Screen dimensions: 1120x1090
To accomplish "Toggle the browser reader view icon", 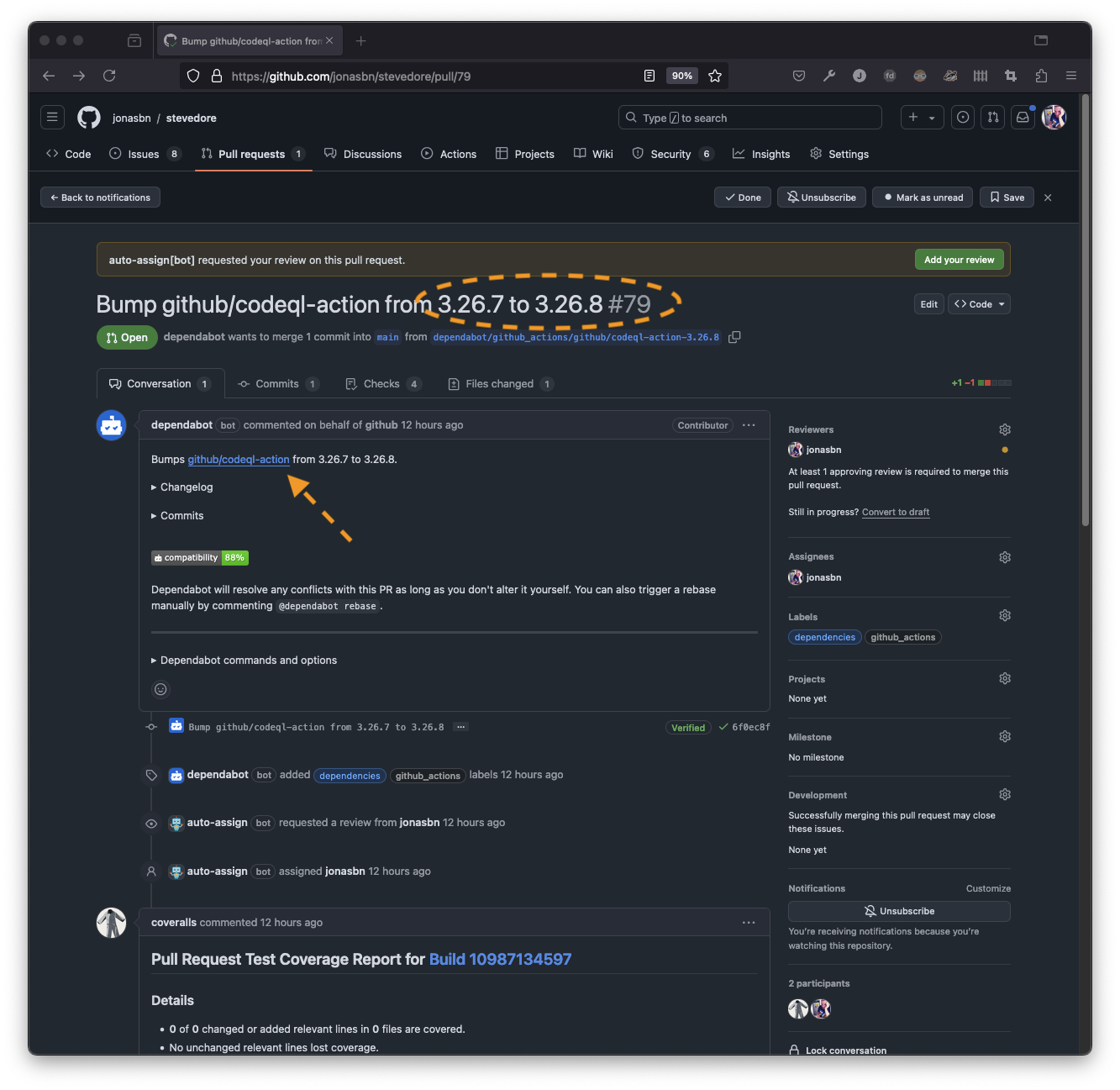I will (x=649, y=76).
